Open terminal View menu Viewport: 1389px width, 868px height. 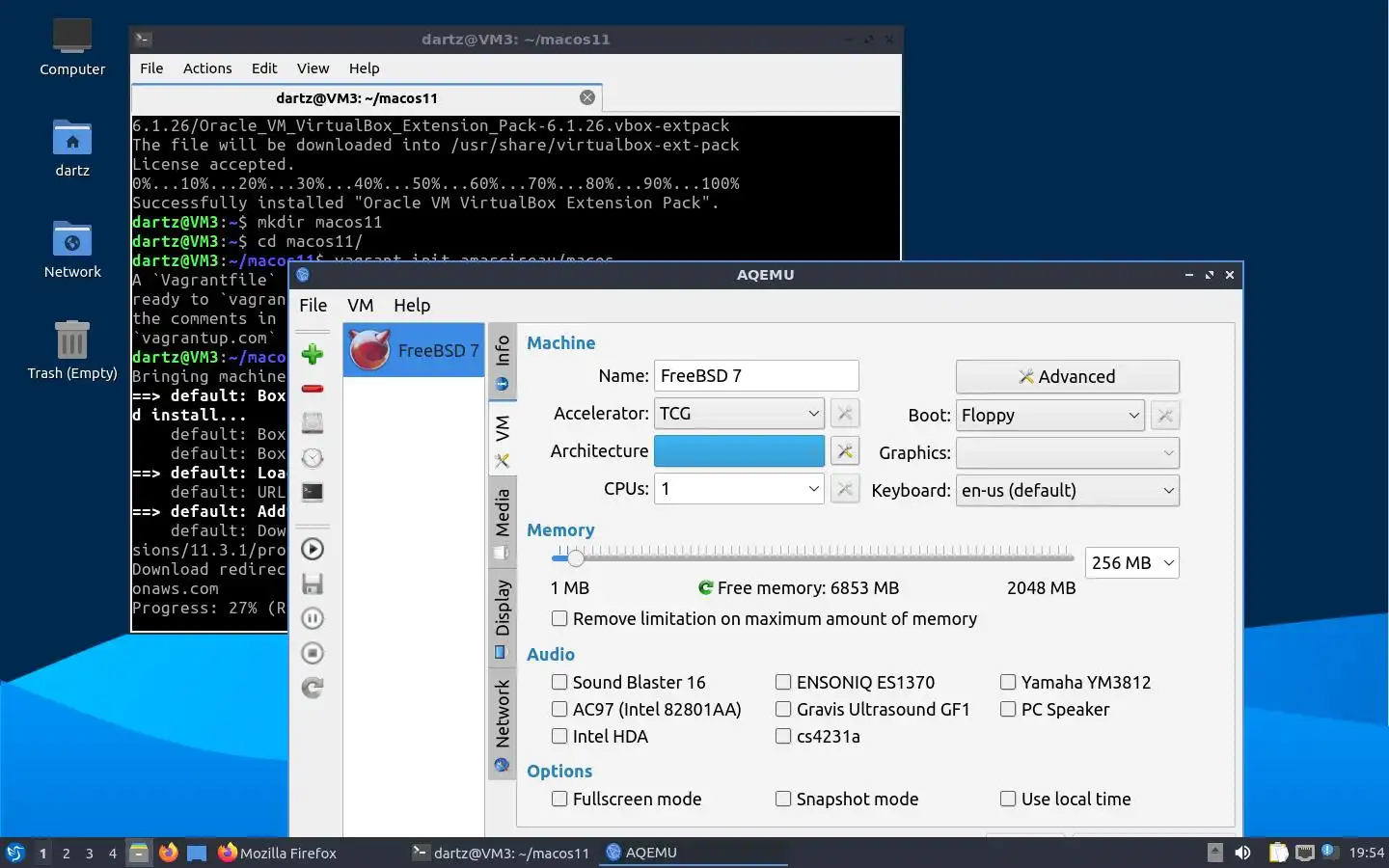click(313, 68)
